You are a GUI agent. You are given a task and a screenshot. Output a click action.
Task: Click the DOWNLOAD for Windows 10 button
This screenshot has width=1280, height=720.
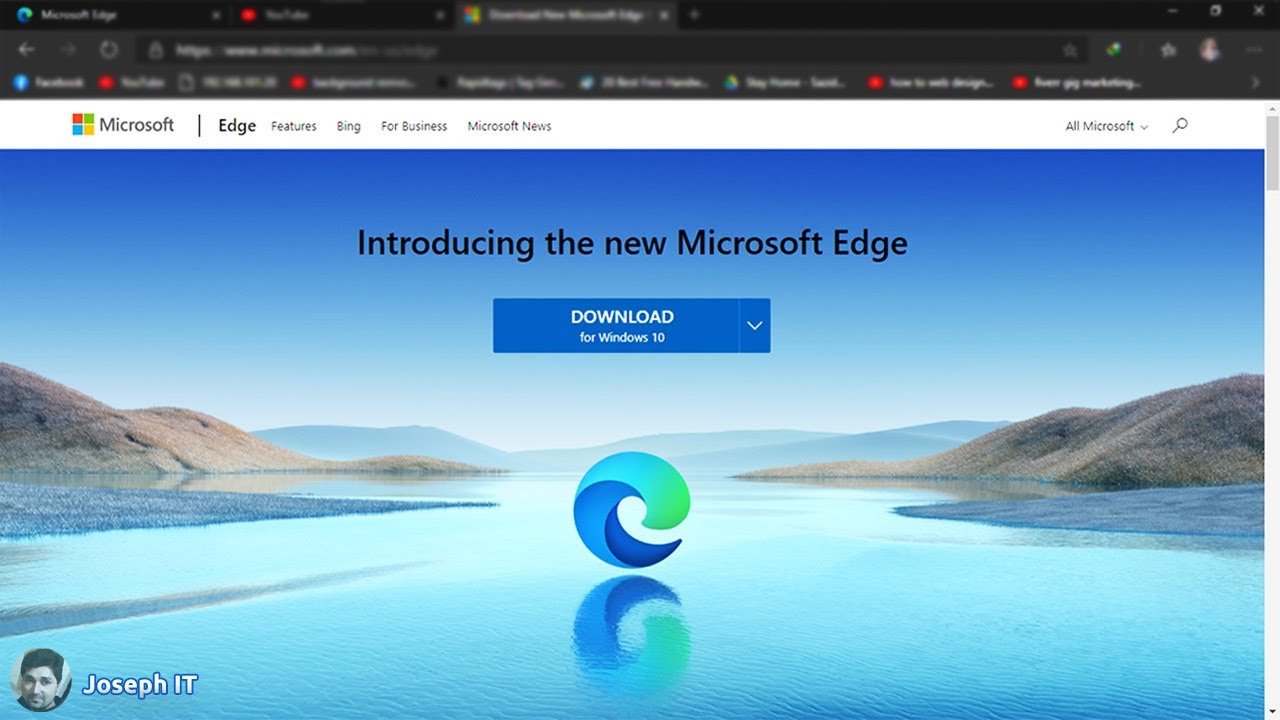616,325
